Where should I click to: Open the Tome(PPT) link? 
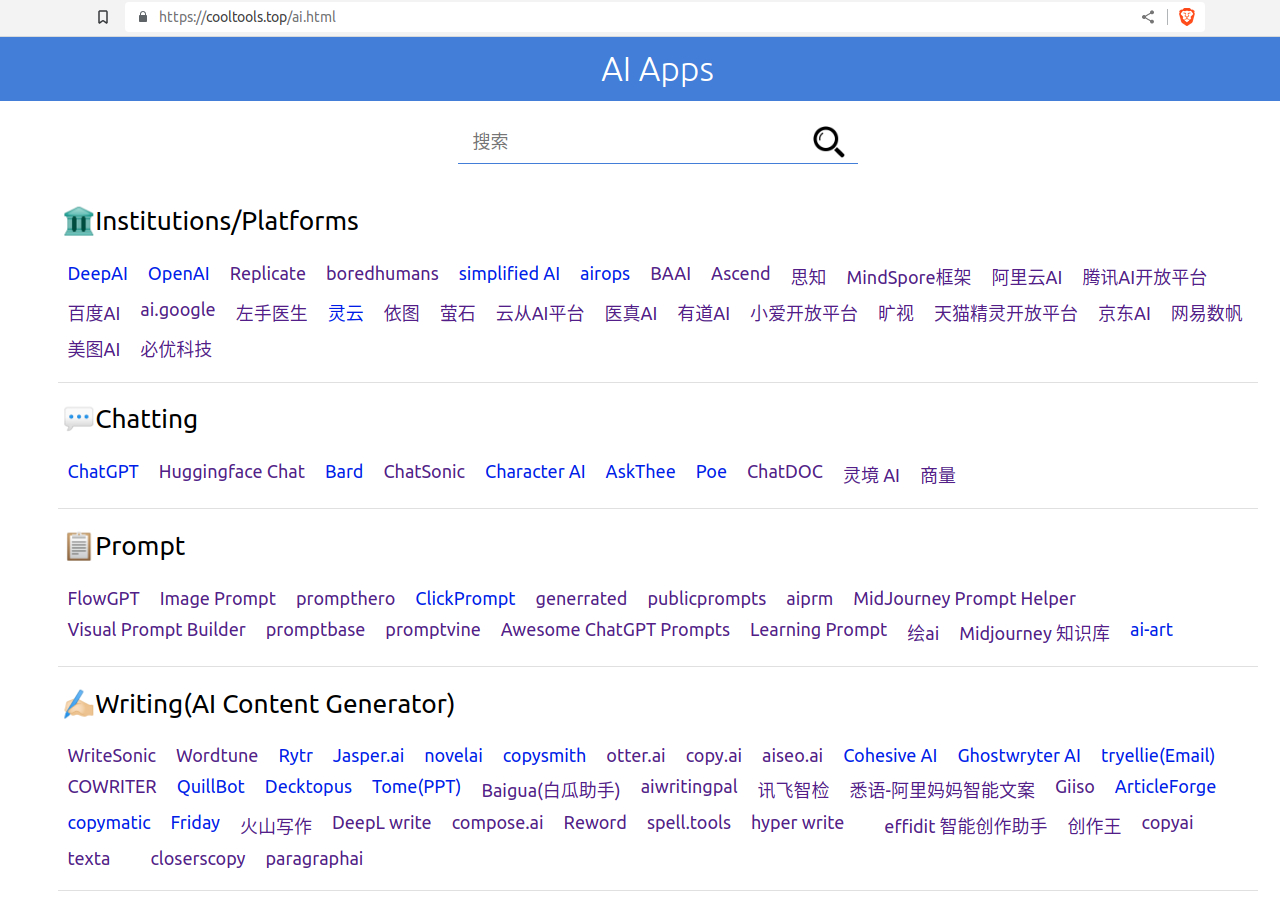416,787
